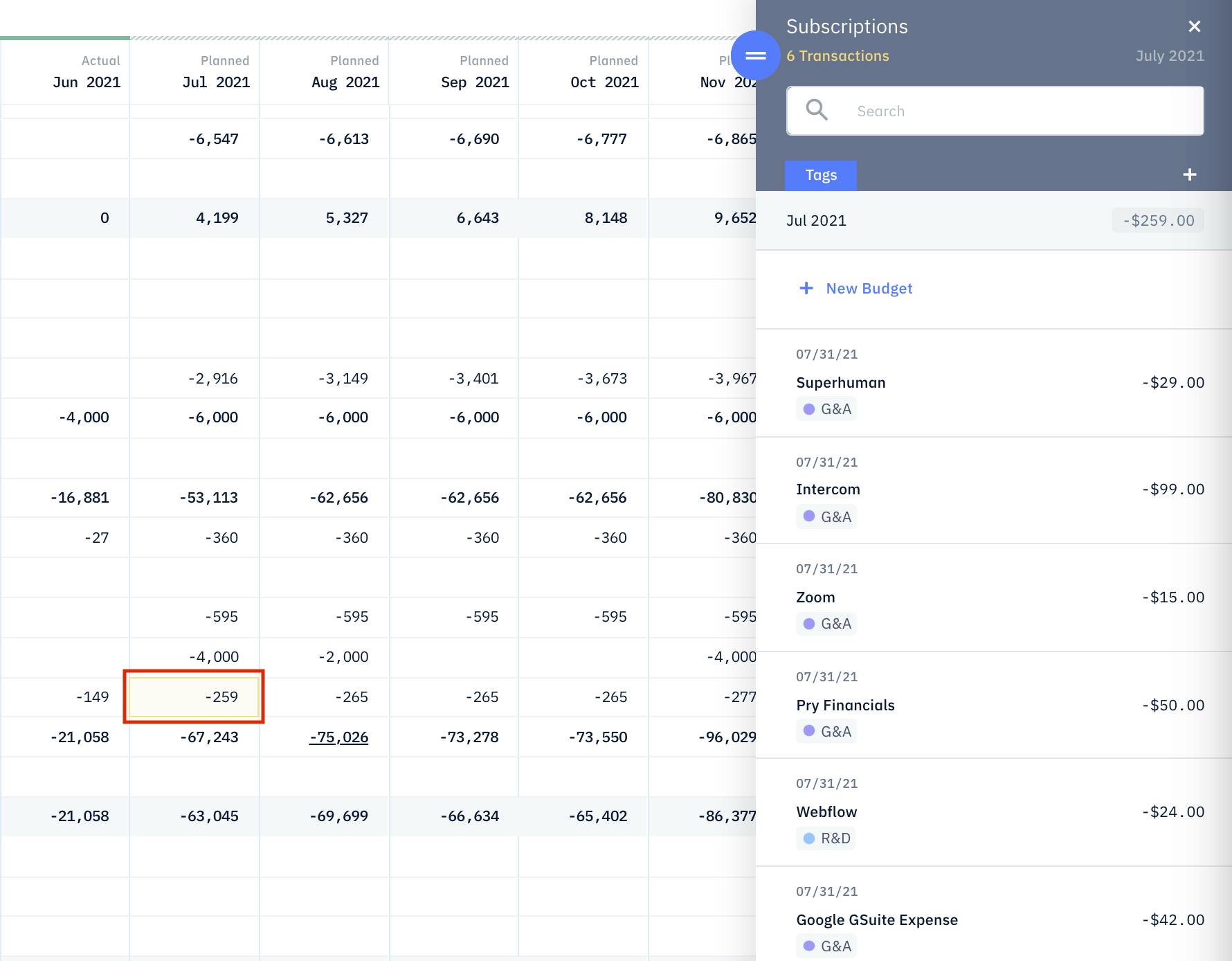Image resolution: width=1232 pixels, height=961 pixels.
Task: Select the Tags tab
Action: click(821, 175)
